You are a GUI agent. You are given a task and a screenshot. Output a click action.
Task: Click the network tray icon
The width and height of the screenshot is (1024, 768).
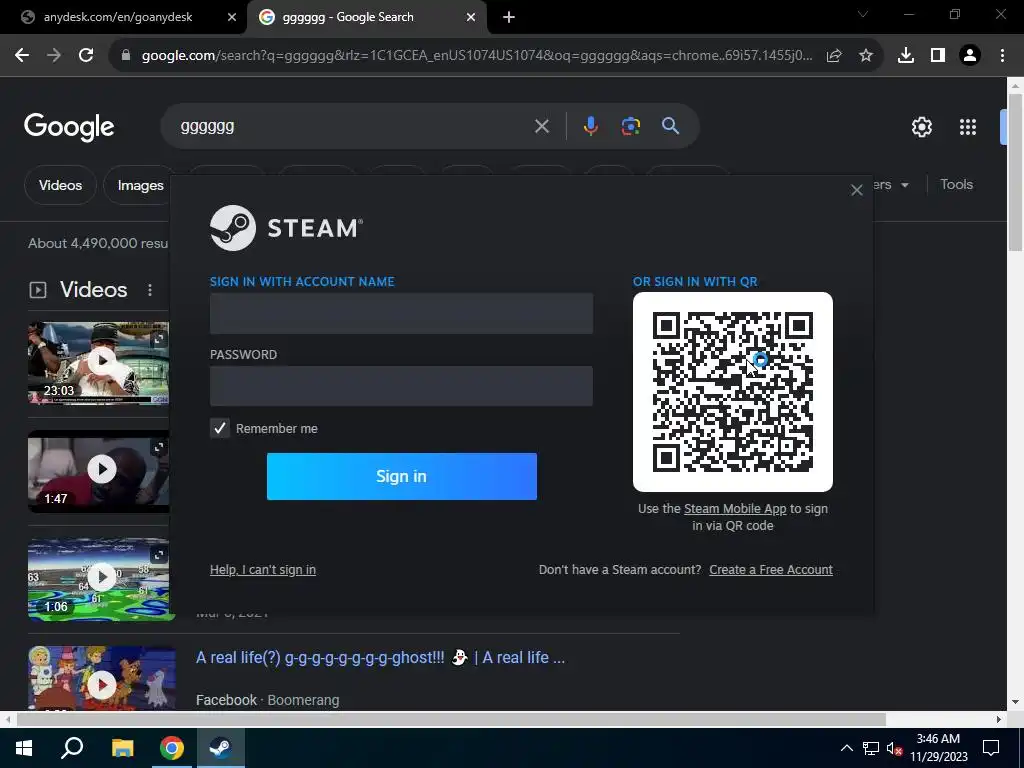click(871, 748)
